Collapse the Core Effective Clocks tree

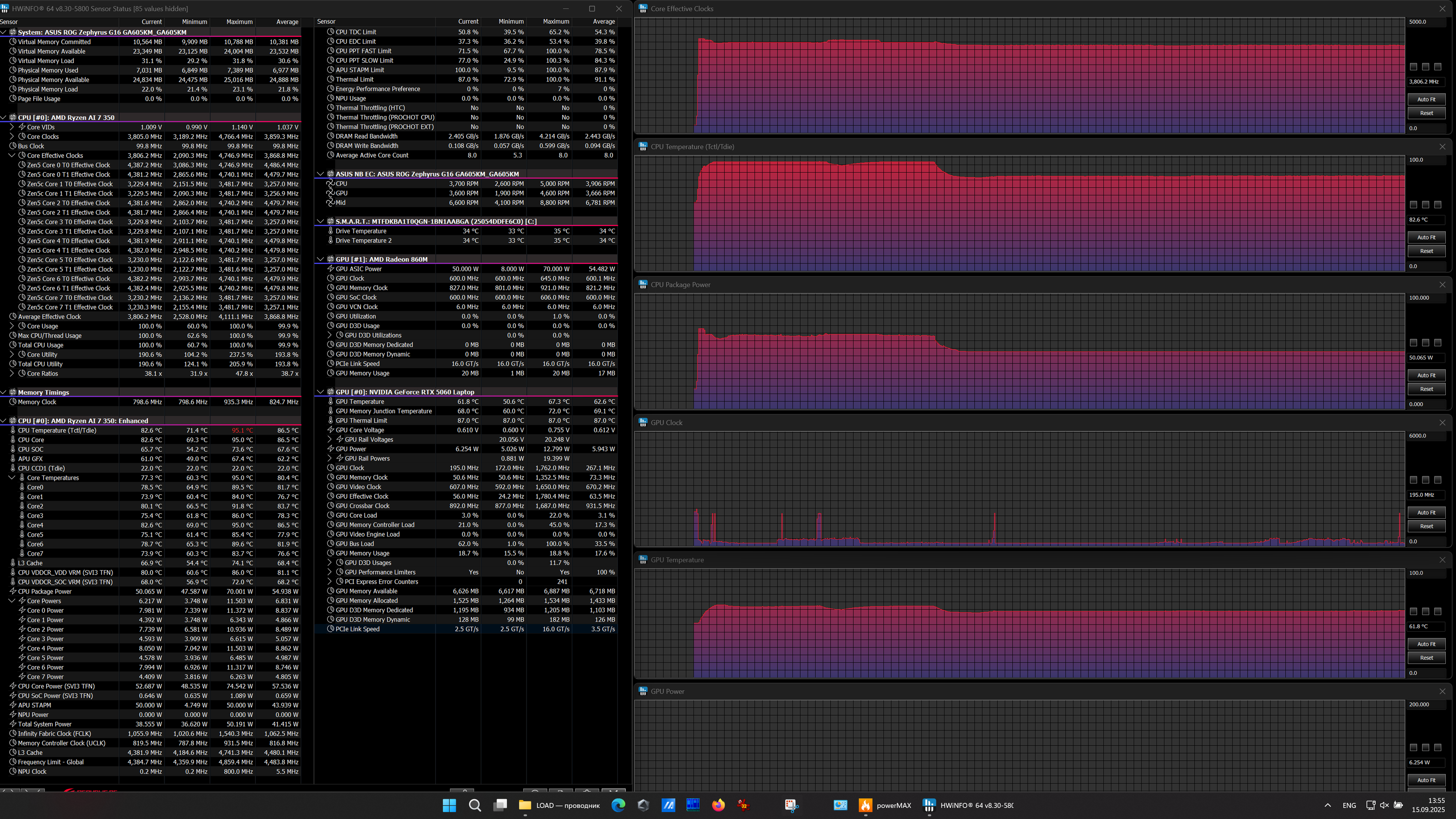click(12, 155)
